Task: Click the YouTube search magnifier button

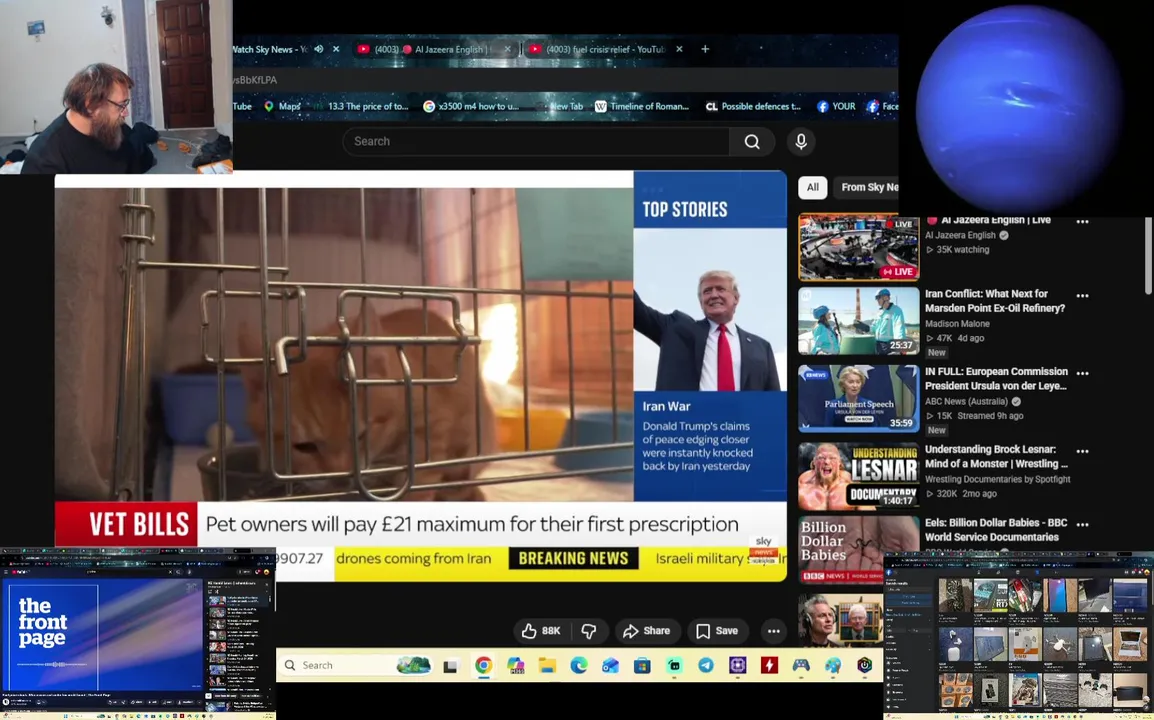Action: pos(751,141)
